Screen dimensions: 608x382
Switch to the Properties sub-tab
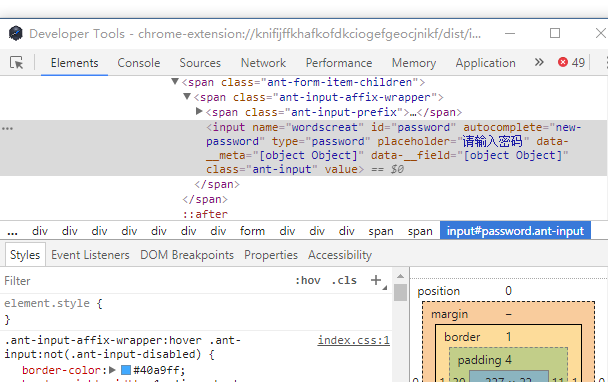[x=271, y=255]
